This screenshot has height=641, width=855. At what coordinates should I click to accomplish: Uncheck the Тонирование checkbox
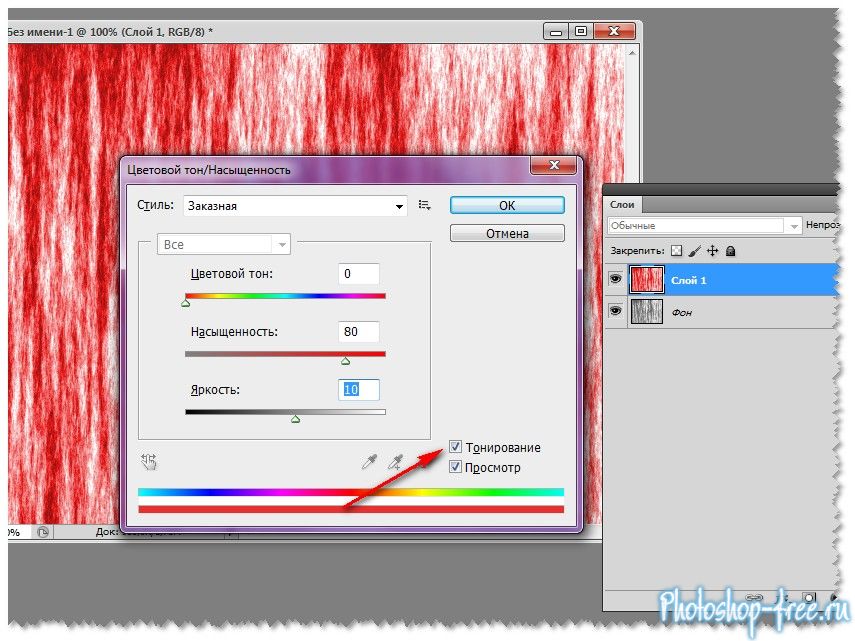pyautogui.click(x=456, y=448)
